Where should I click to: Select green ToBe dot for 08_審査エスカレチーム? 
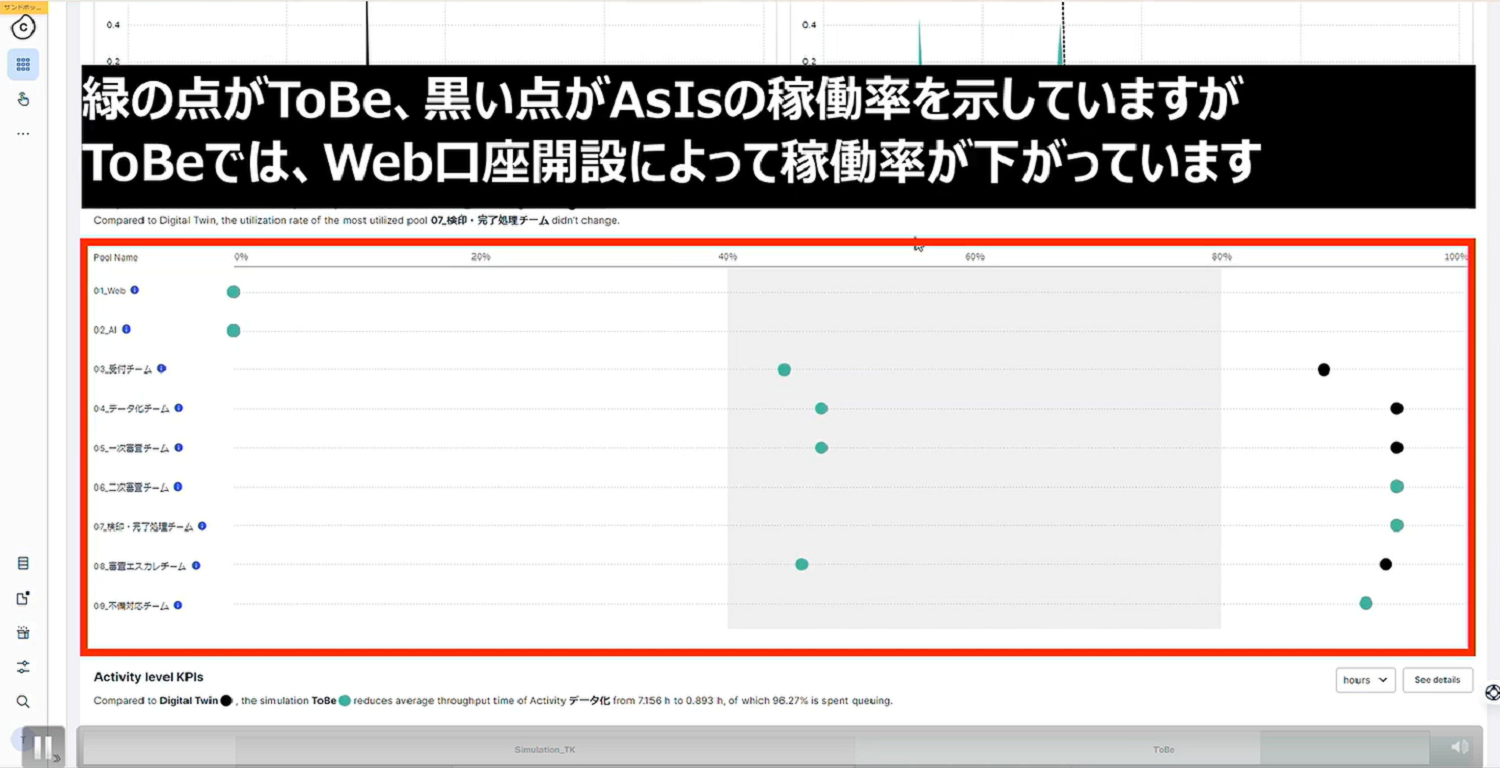801,564
